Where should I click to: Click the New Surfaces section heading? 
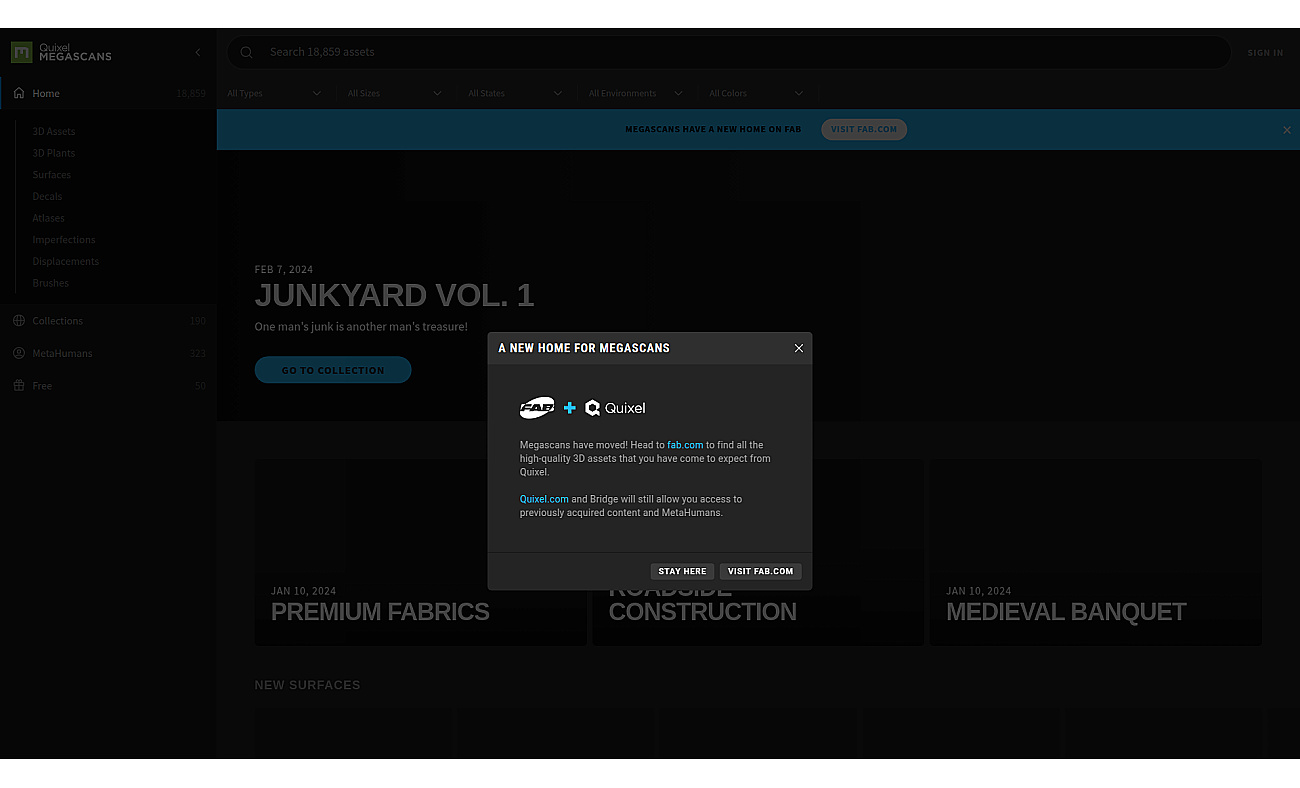click(x=307, y=685)
